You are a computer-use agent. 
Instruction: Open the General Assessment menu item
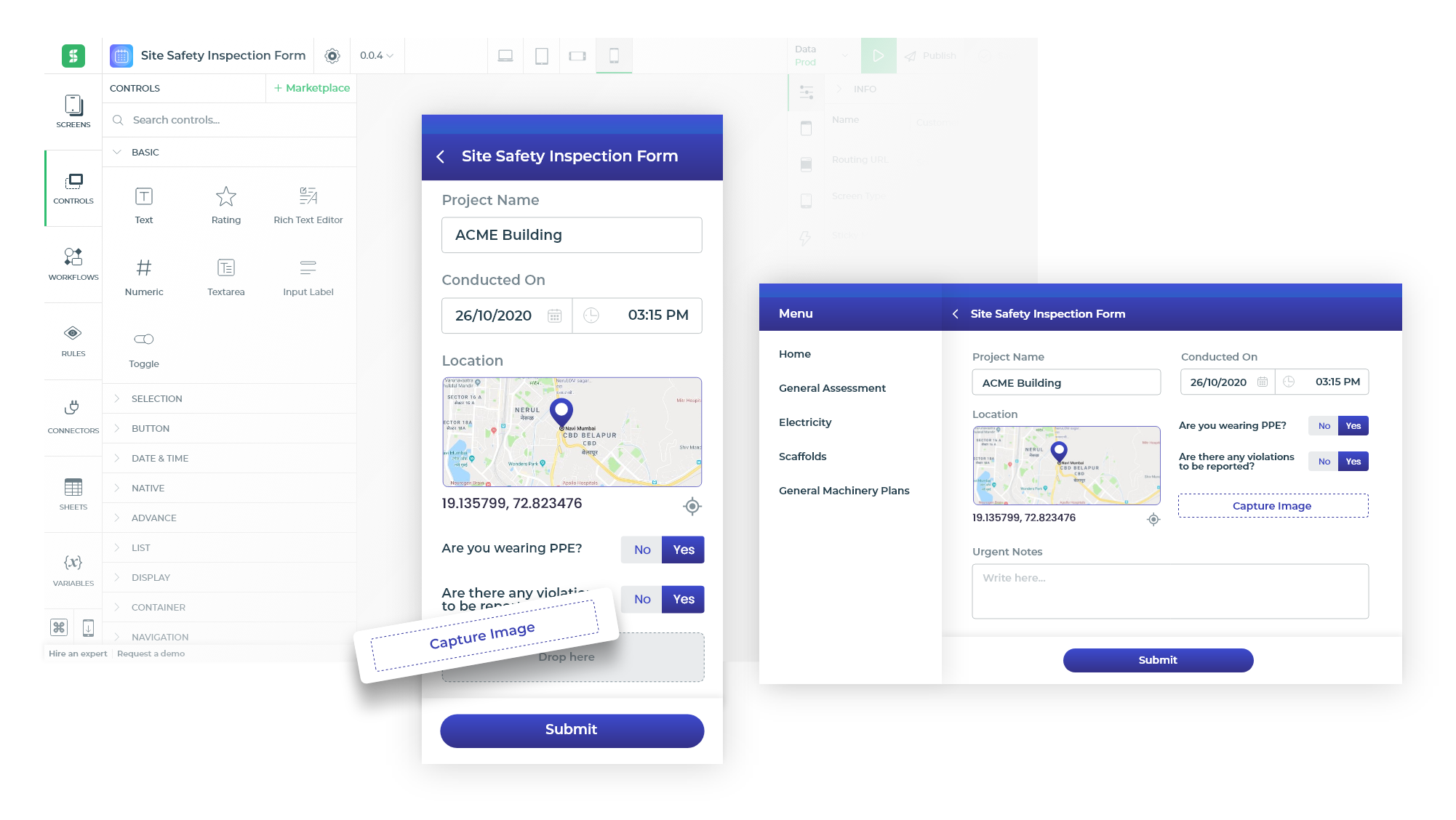point(832,388)
